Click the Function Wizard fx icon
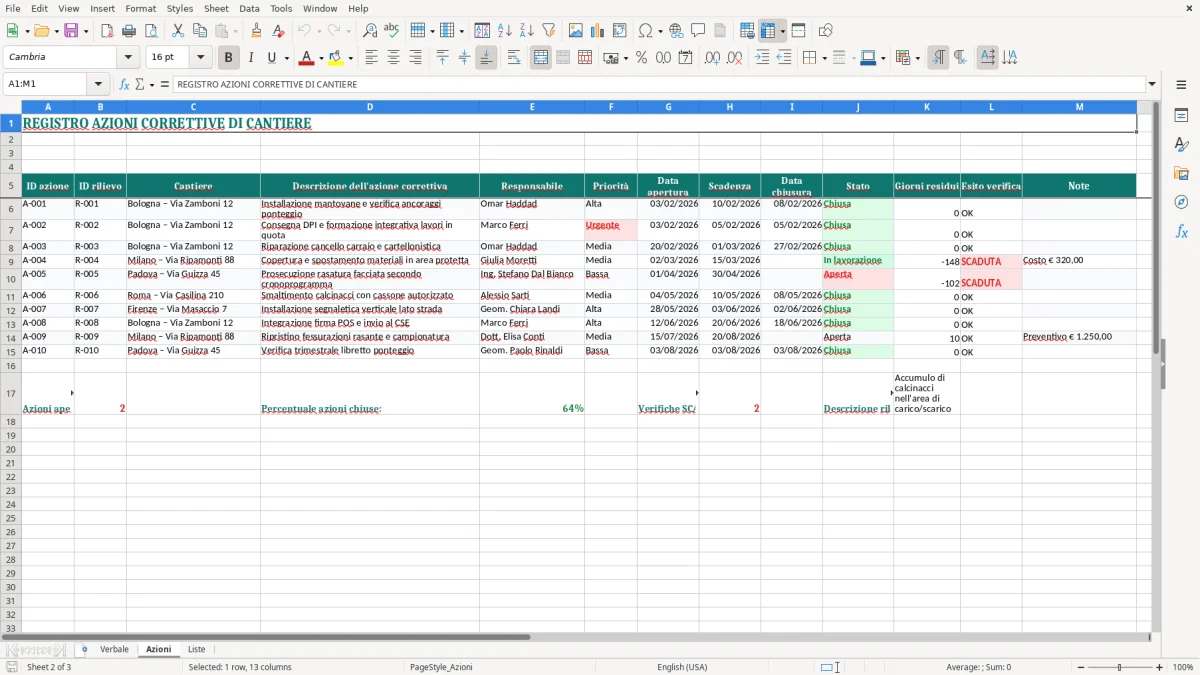This screenshot has width=1200, height=675. click(x=124, y=84)
